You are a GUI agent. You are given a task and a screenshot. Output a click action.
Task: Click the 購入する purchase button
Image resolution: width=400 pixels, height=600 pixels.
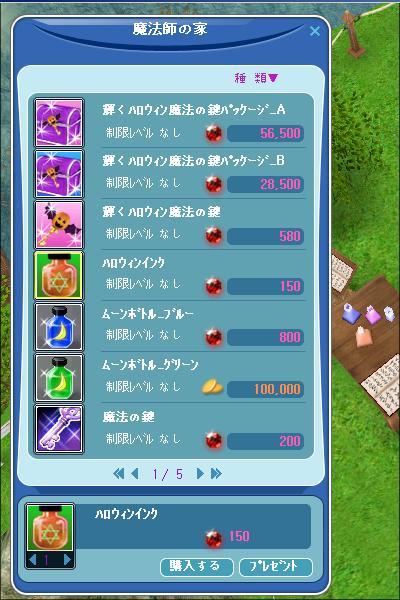point(197,566)
